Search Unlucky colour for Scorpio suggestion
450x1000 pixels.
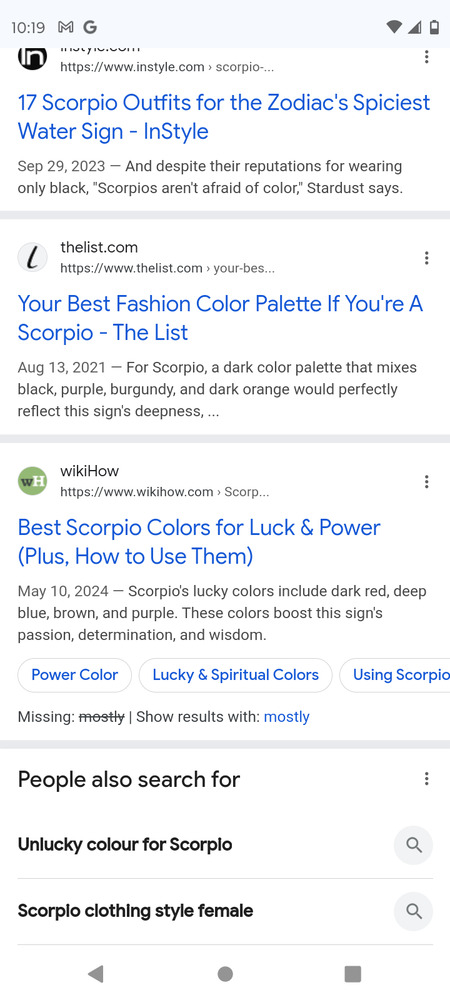coord(125,845)
